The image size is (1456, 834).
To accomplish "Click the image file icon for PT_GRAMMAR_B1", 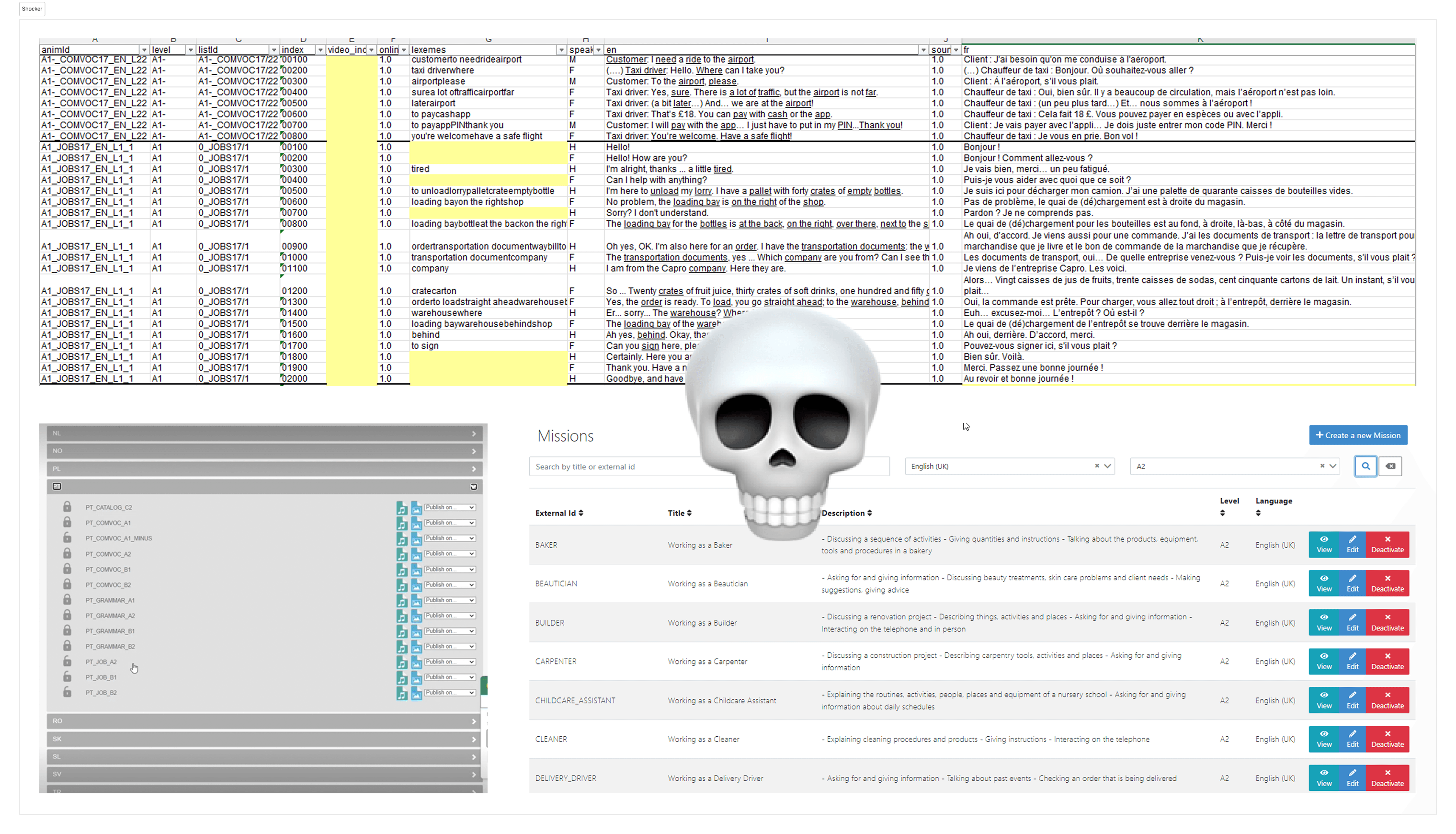I will [x=416, y=631].
